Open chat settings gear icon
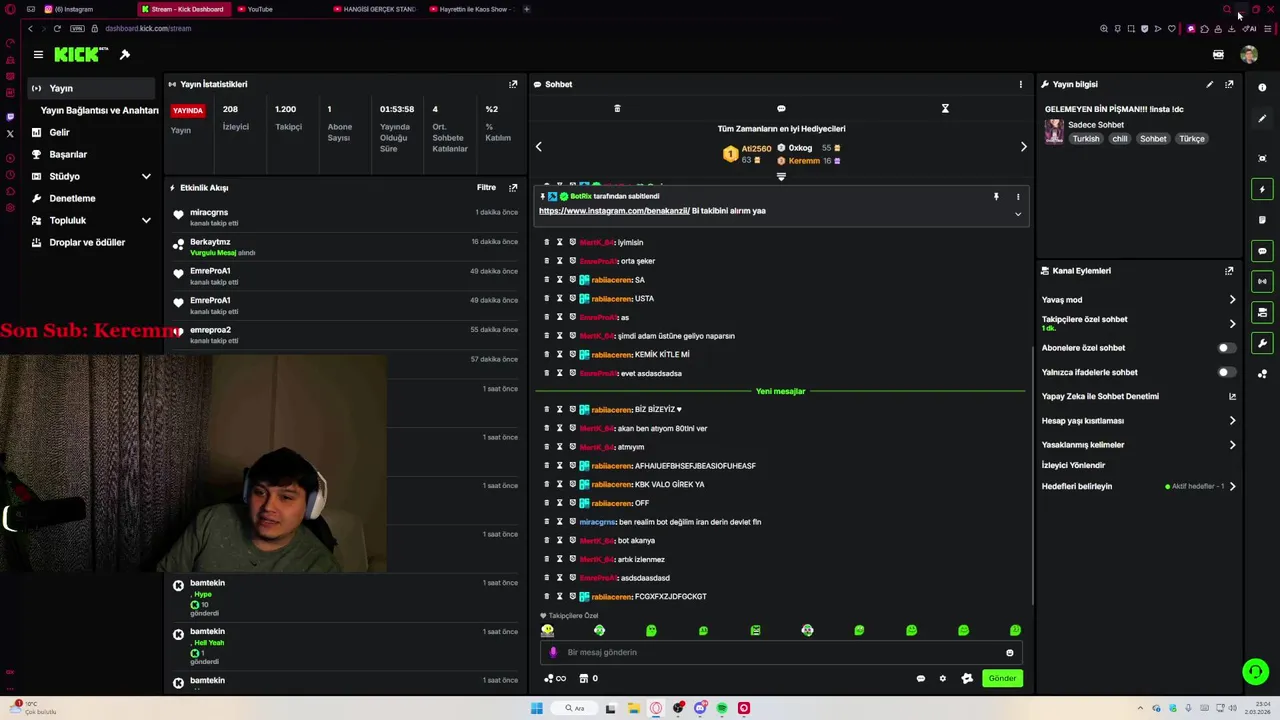 (942, 678)
